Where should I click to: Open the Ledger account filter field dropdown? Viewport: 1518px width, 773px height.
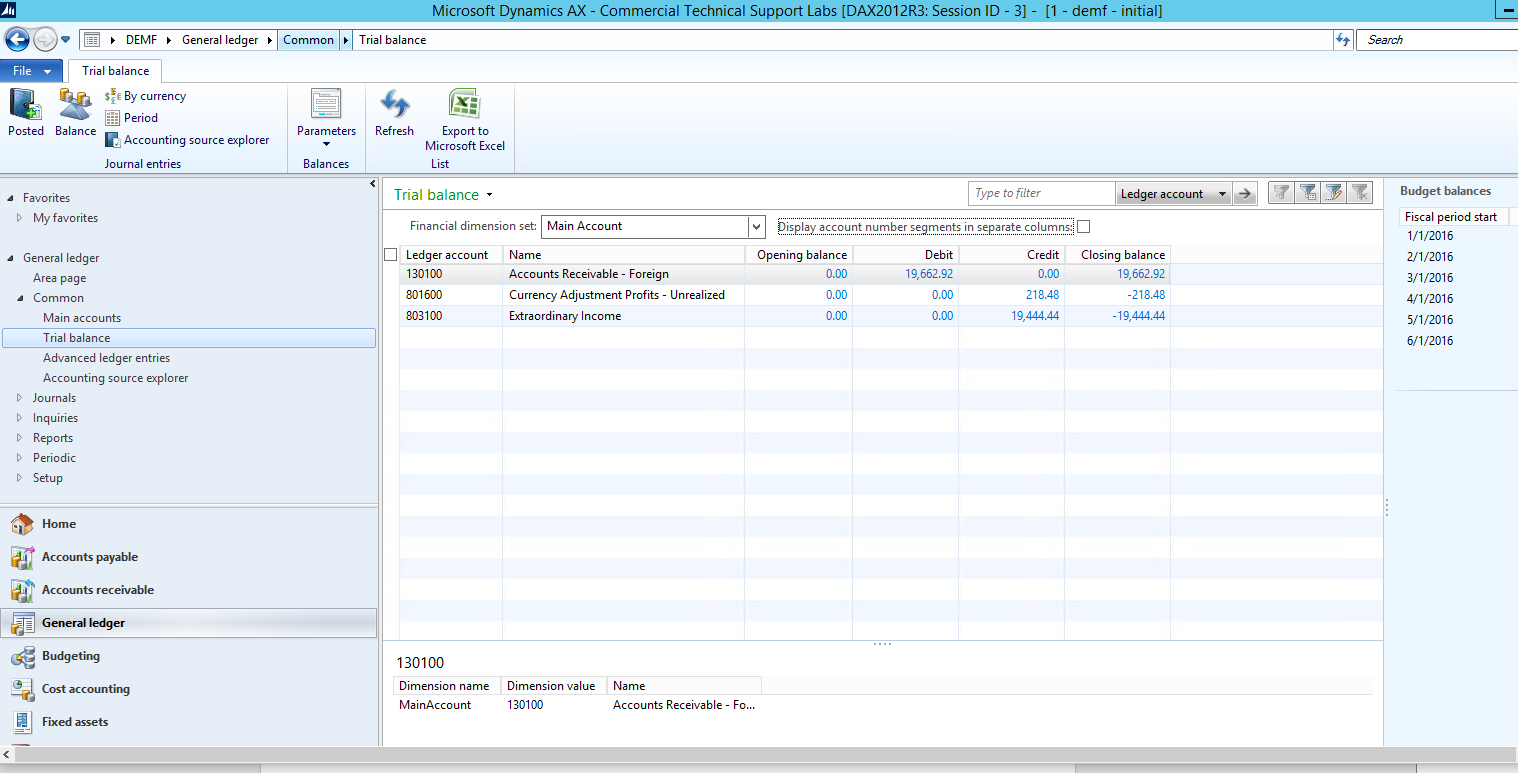(x=1222, y=194)
